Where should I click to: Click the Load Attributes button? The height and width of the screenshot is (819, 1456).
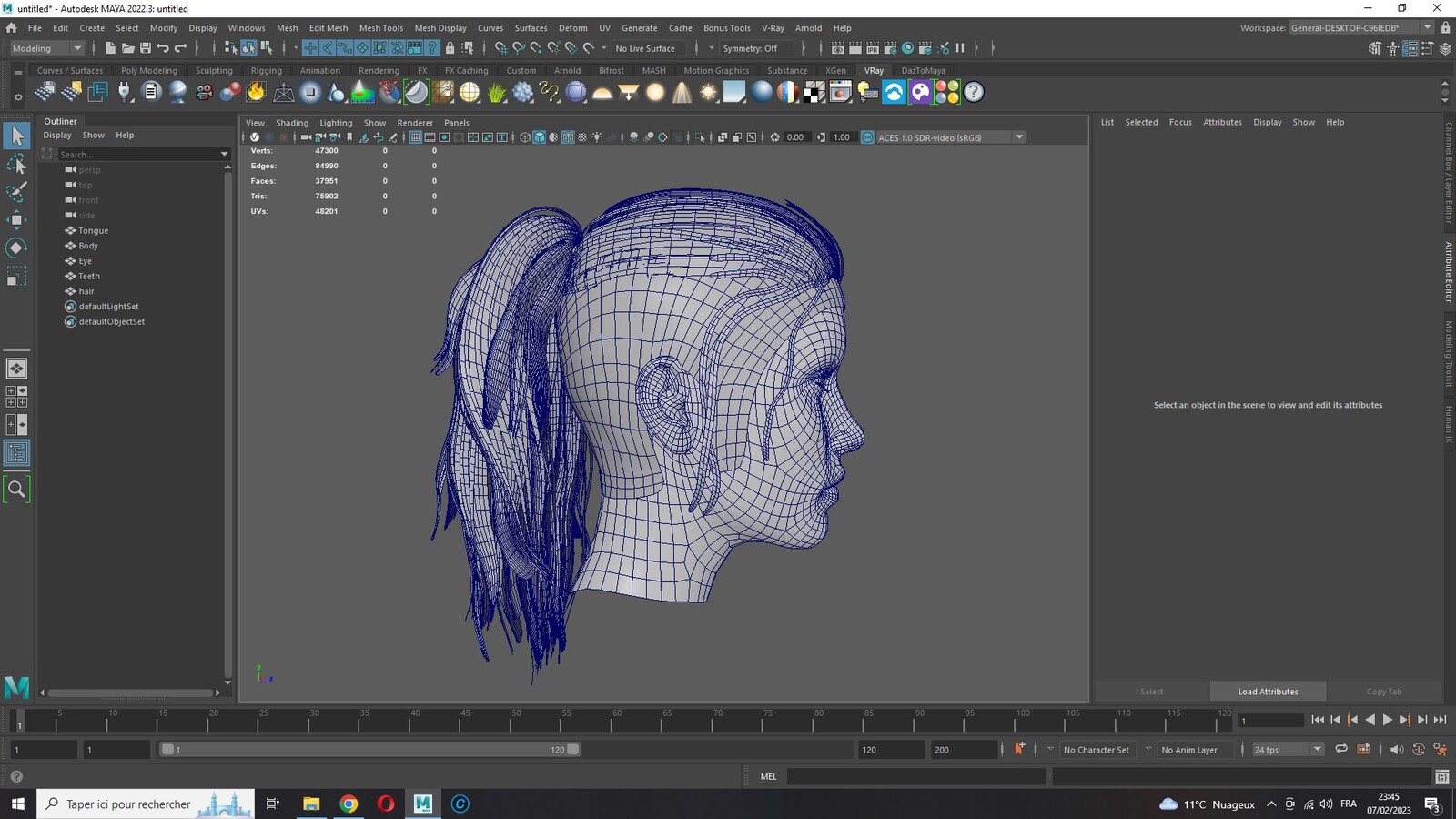pyautogui.click(x=1268, y=692)
